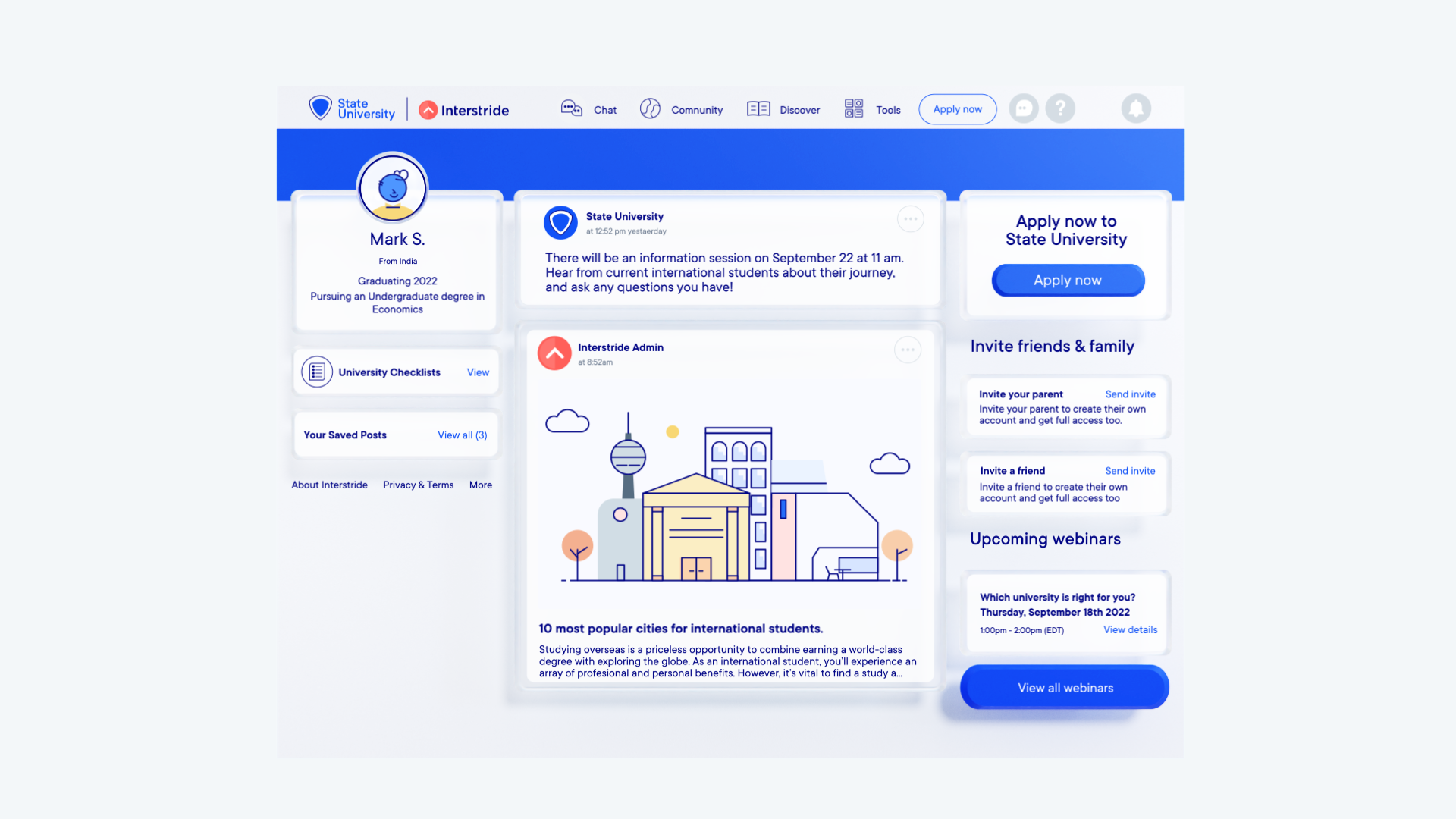Open Privacy & Terms footer link

click(x=418, y=485)
